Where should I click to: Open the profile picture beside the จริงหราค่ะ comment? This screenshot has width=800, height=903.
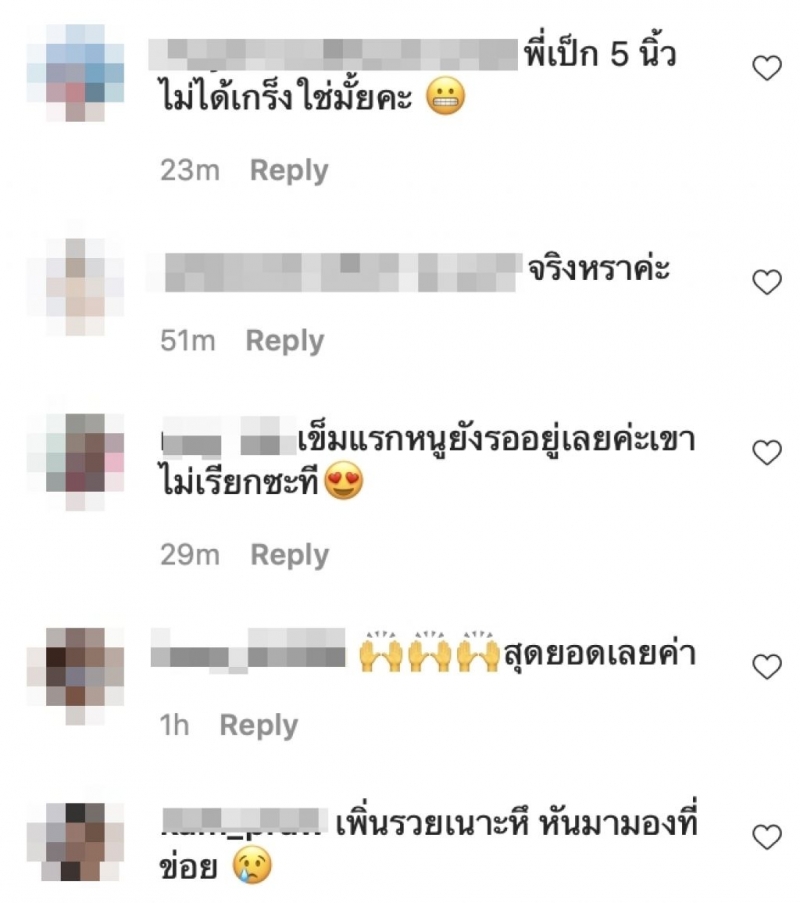coord(75,287)
